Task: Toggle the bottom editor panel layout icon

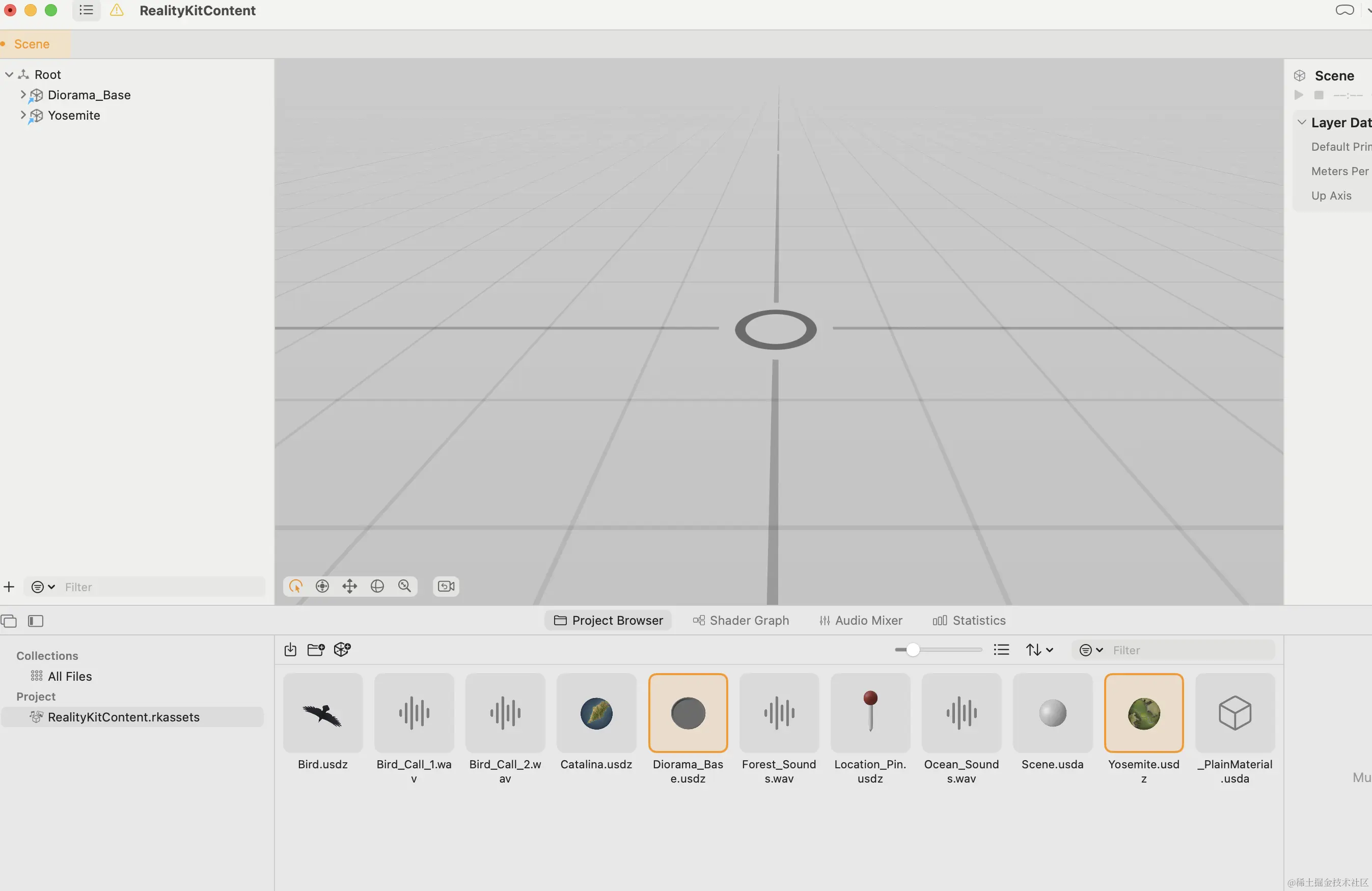Action: [x=9, y=621]
